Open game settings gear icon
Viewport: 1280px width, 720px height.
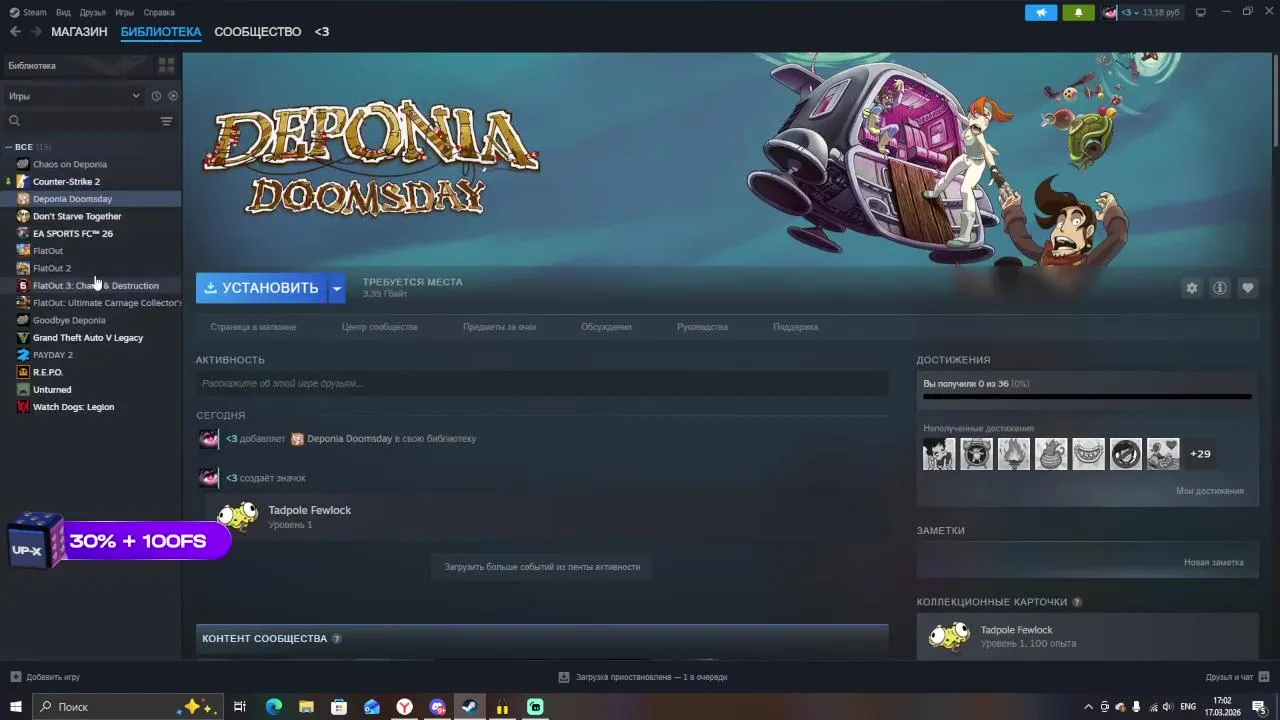(x=1191, y=288)
